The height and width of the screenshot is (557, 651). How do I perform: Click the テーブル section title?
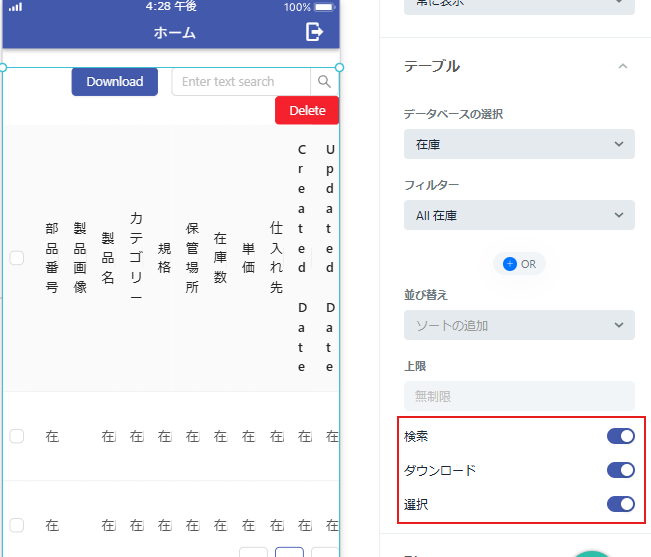(432, 66)
